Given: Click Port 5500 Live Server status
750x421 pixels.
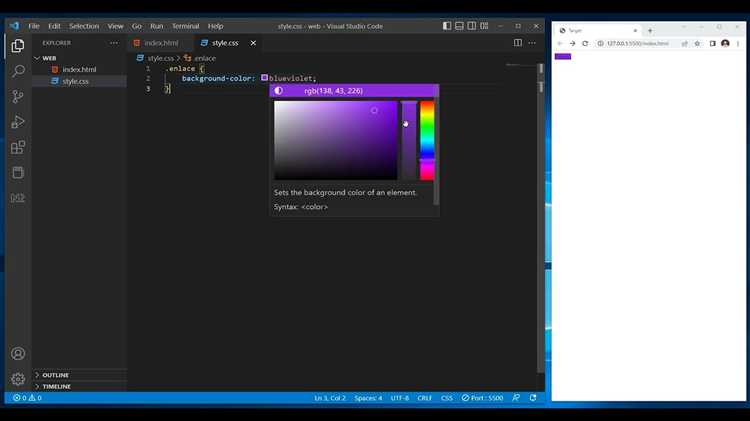Looking at the screenshot, I should coord(484,398).
